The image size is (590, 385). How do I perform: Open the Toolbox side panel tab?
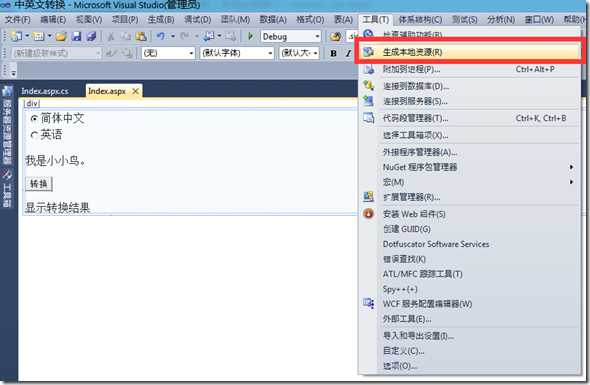click(x=7, y=189)
